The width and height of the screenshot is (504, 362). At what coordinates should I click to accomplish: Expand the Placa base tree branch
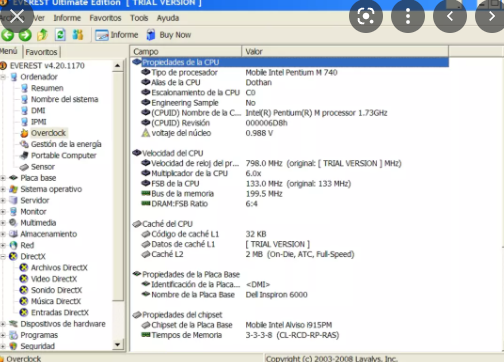(3, 178)
